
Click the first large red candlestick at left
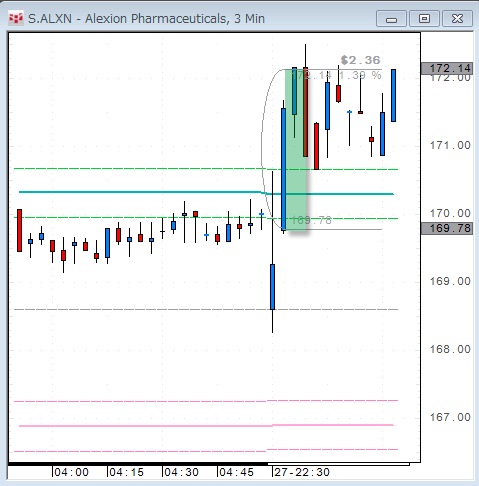pos(19,230)
